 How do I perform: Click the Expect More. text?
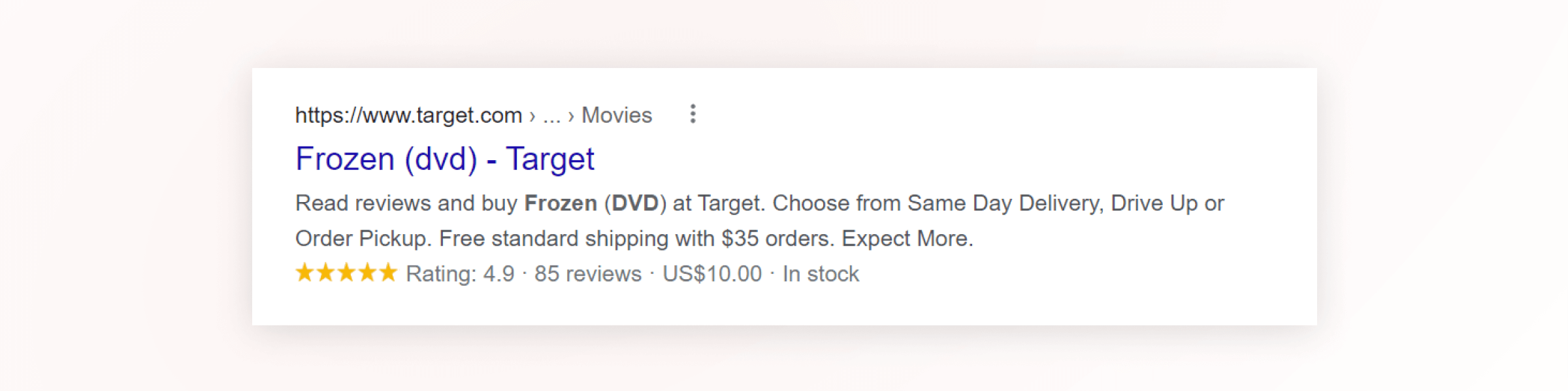pyautogui.click(x=907, y=239)
